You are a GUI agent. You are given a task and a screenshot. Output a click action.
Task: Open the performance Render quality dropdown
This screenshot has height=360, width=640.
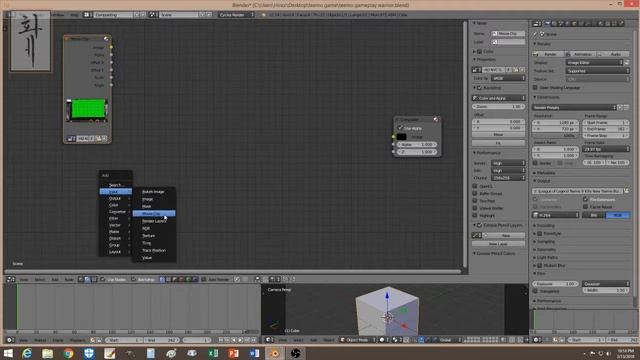508,163
